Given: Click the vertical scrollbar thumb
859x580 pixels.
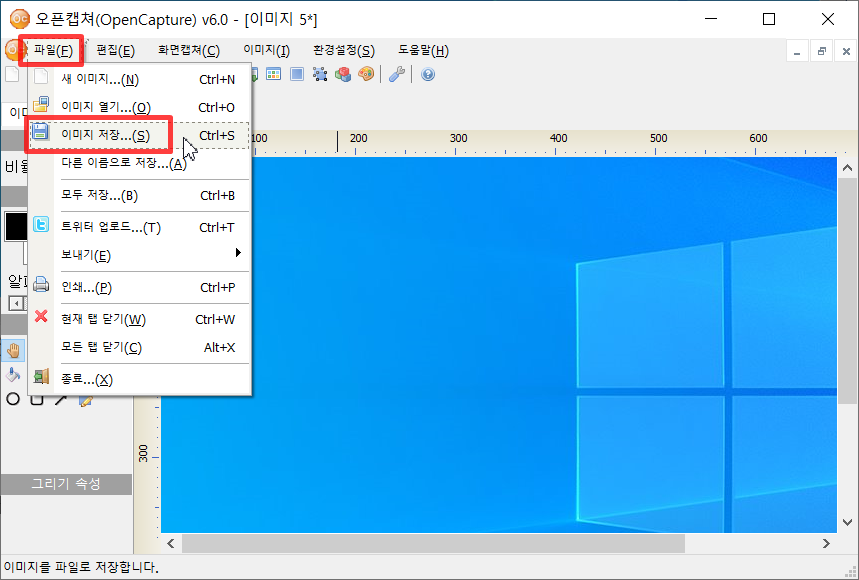Looking at the screenshot, I should click(847, 291).
